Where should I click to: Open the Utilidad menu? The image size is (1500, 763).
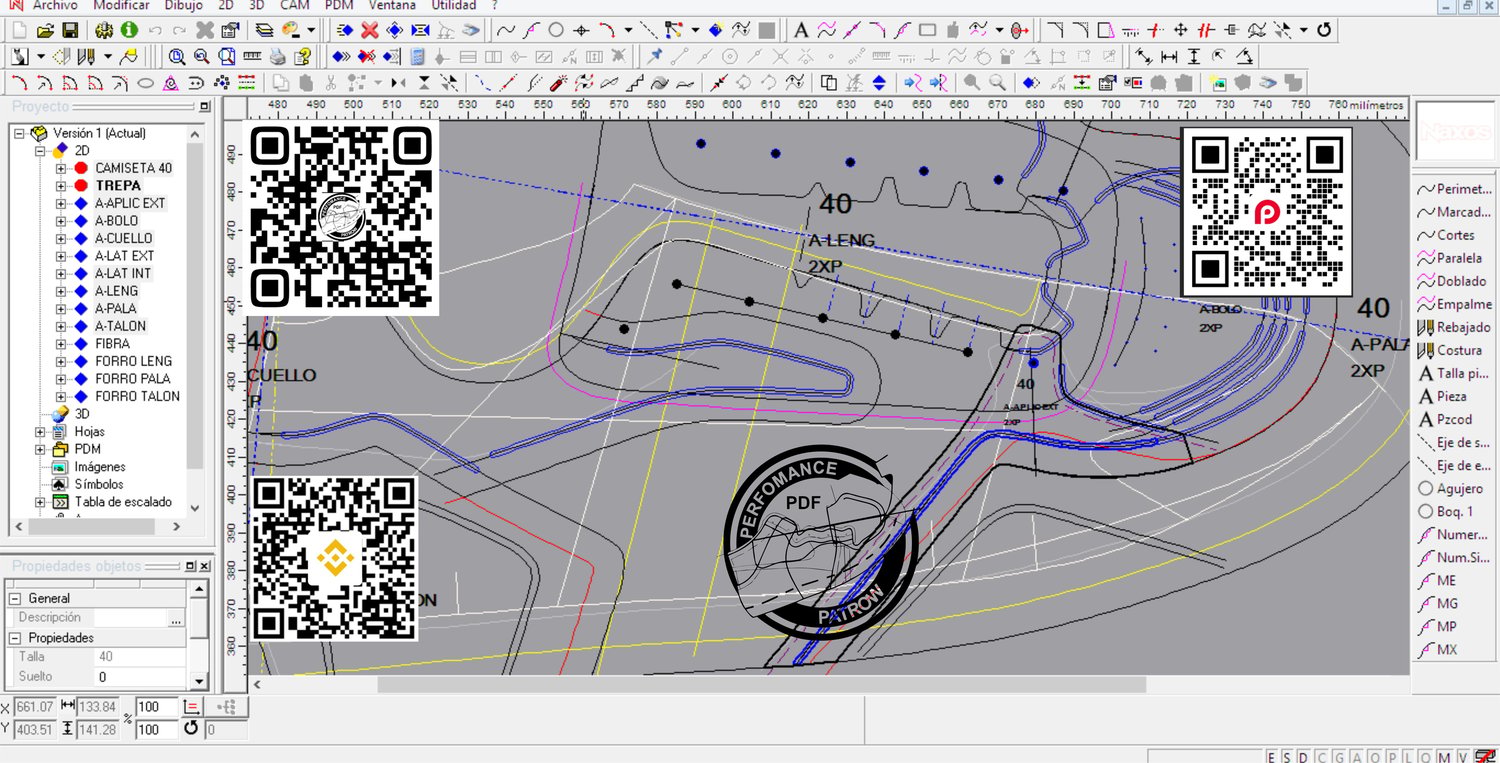coord(454,5)
